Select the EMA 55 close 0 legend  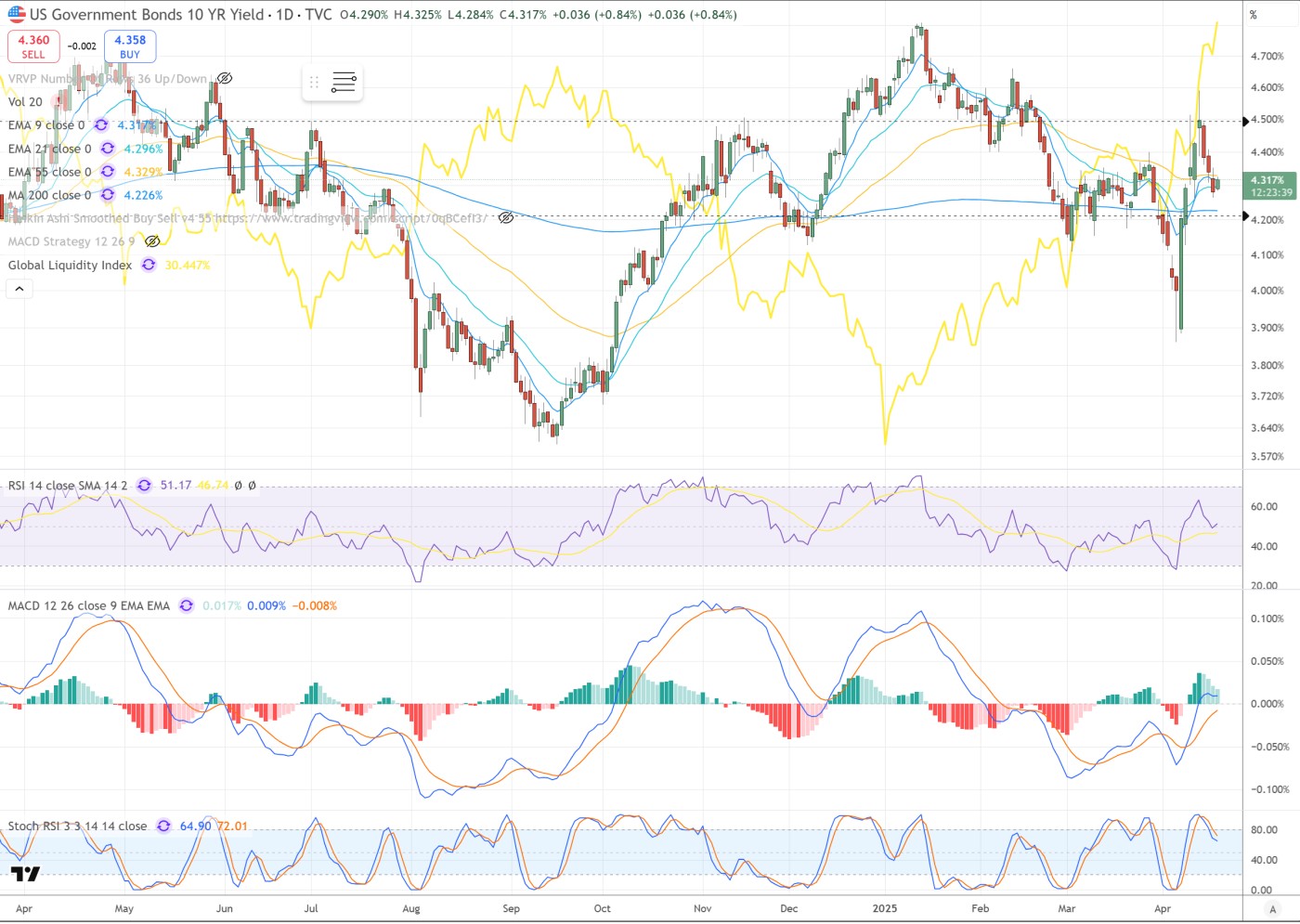tap(50, 172)
